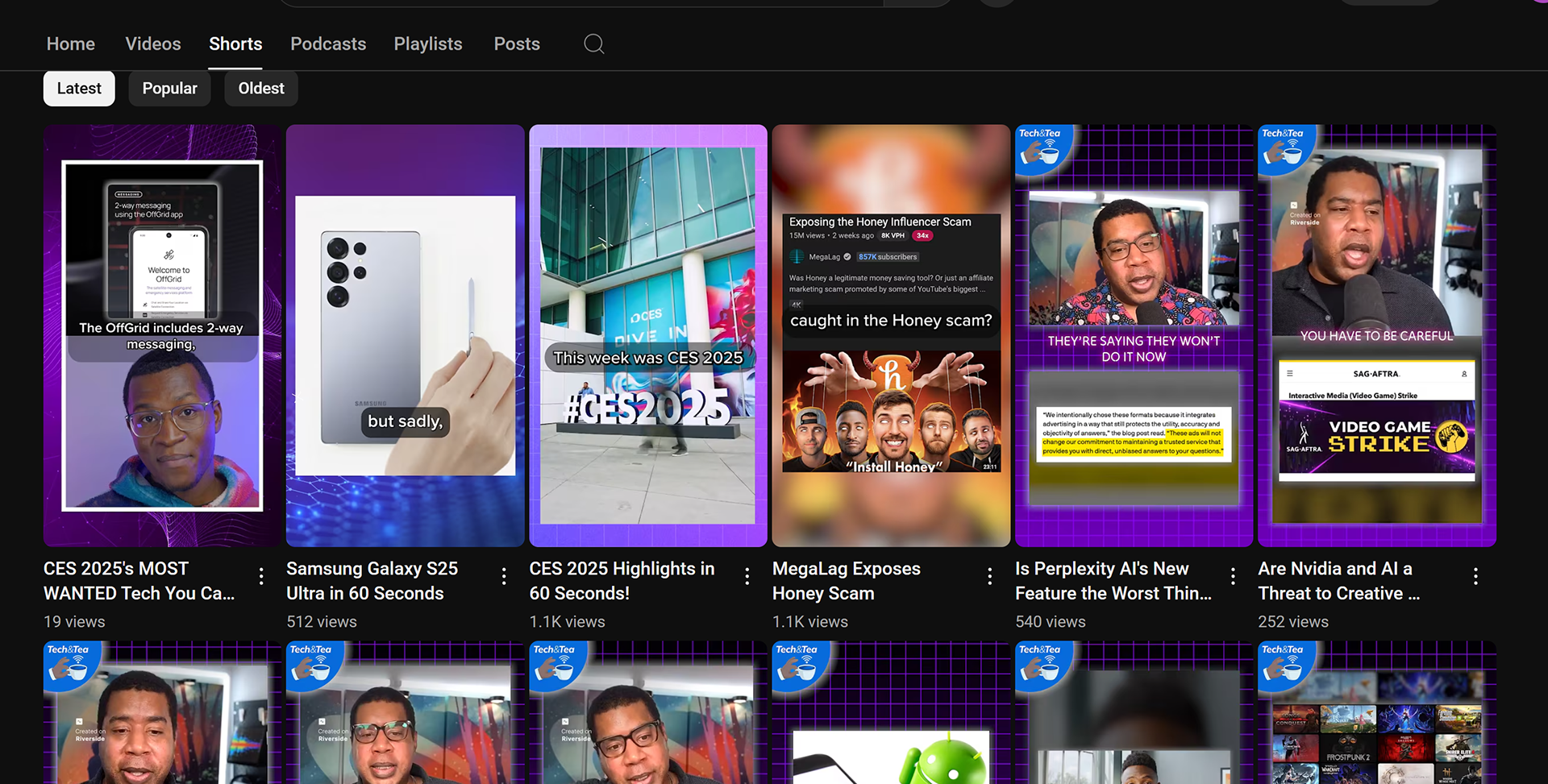Image resolution: width=1548 pixels, height=784 pixels.
Task: Click title 'Samsung Galaxy S25 Ultra in 60 Seconds'
Action: [x=372, y=581]
